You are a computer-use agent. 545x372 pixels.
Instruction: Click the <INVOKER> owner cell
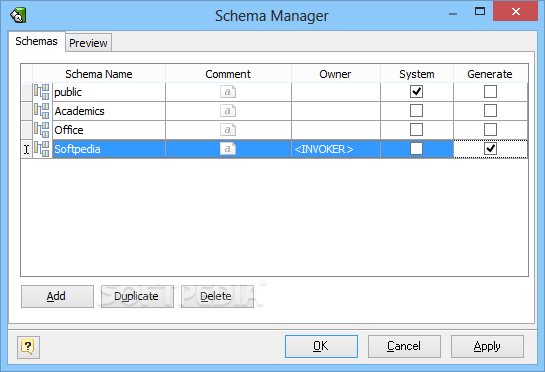point(336,149)
